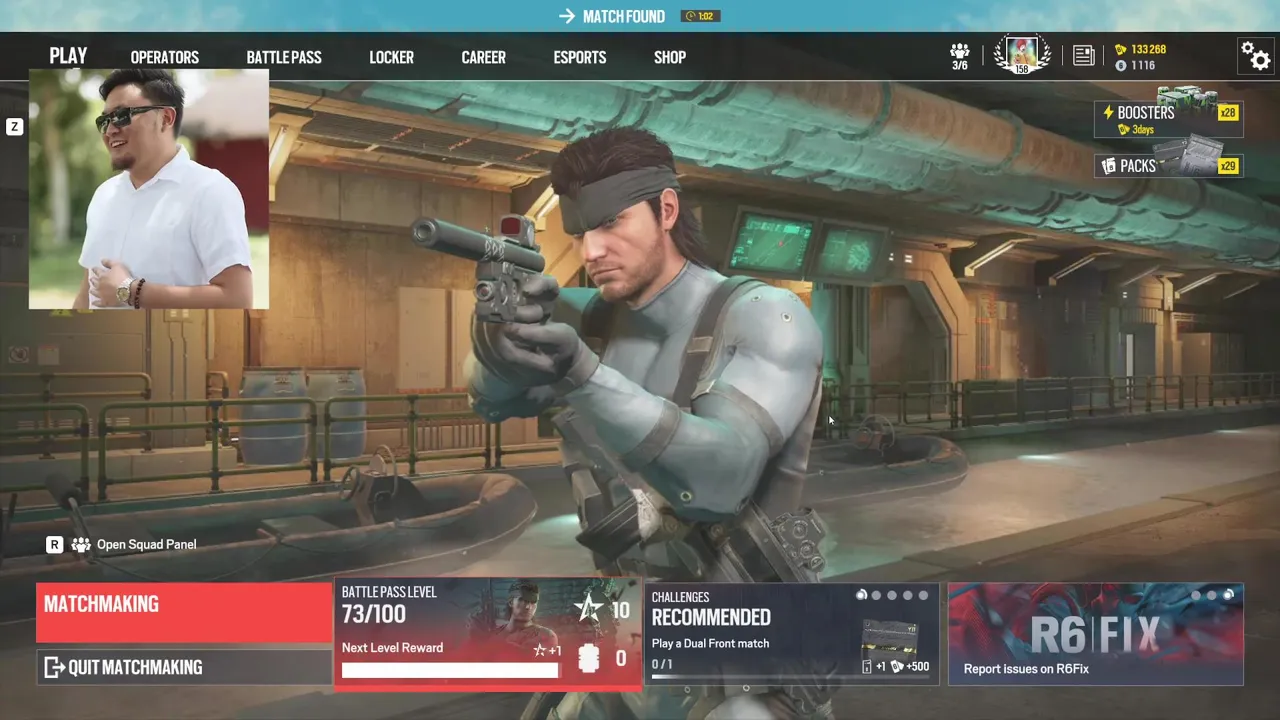The image size is (1280, 720).
Task: Click the battle pass next level progress bar
Action: [x=451, y=670]
